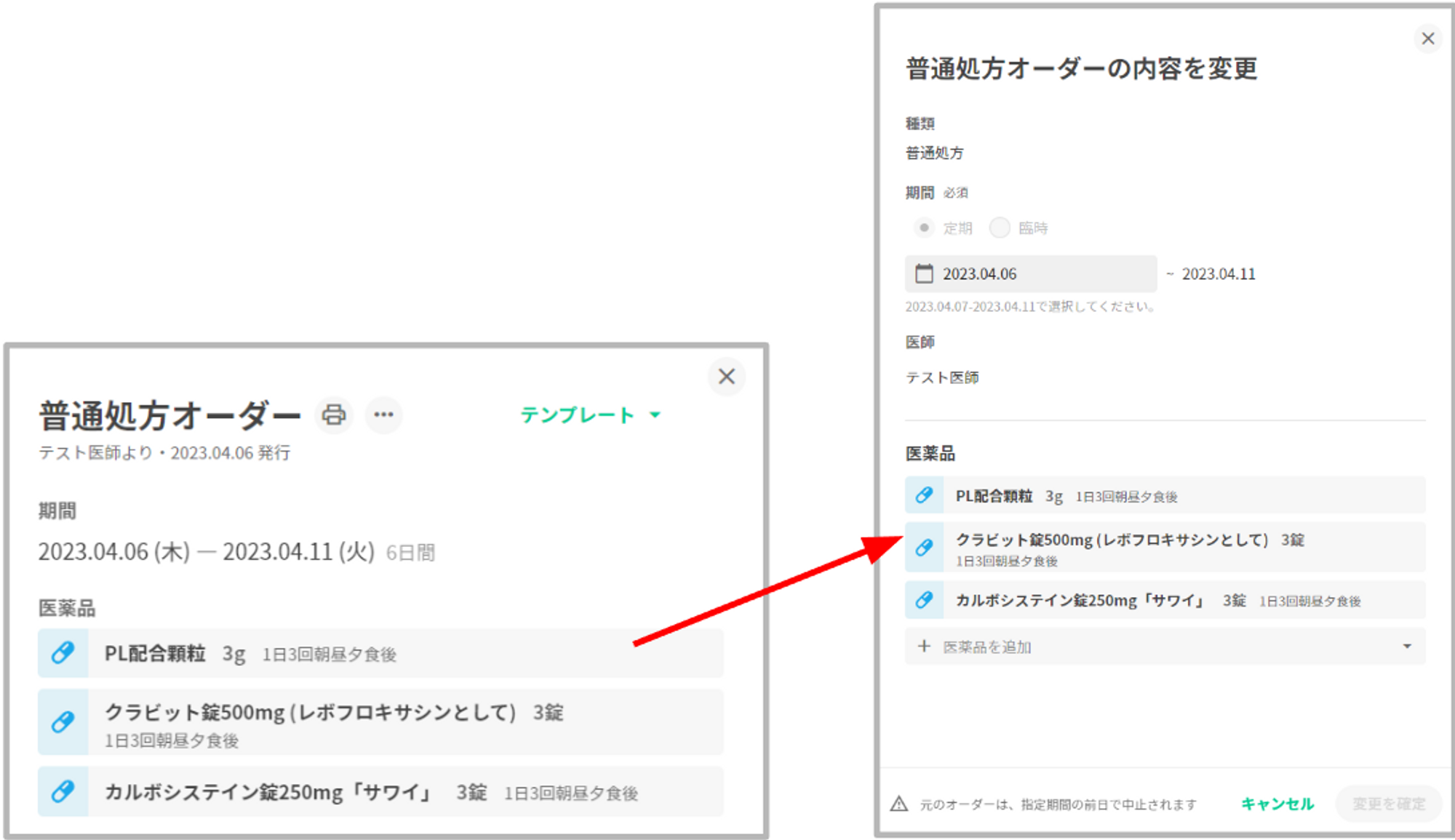Expand the 医薬品を追加 dropdown arrow

pos(1407,647)
